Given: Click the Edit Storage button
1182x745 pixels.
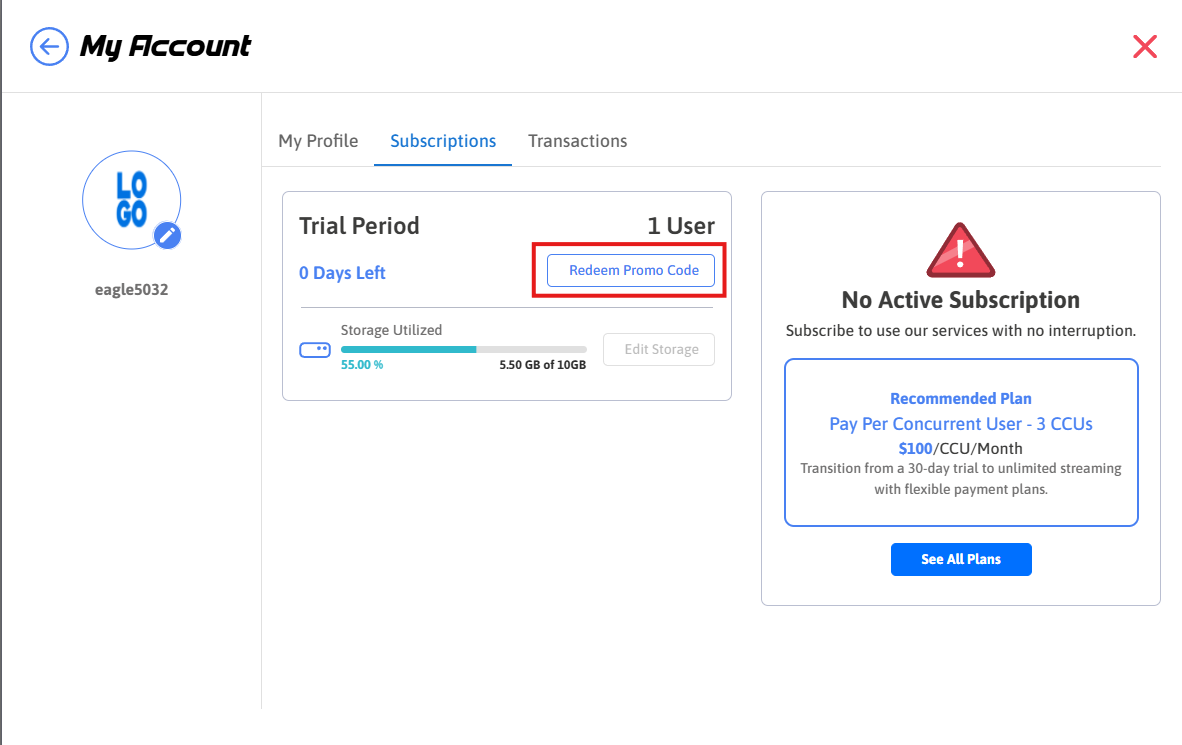Looking at the screenshot, I should click(659, 349).
